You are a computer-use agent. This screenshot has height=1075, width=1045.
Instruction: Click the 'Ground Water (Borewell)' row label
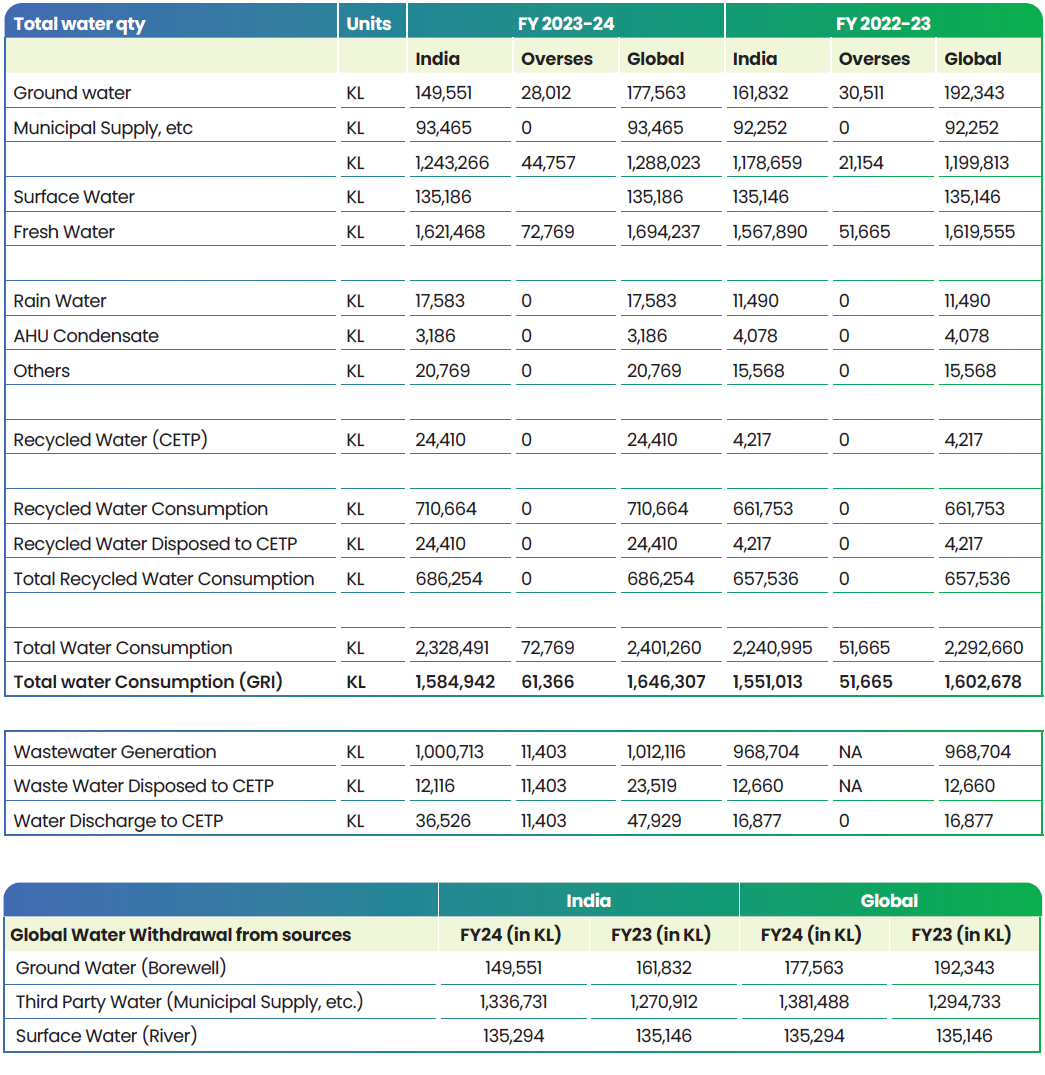(x=121, y=967)
